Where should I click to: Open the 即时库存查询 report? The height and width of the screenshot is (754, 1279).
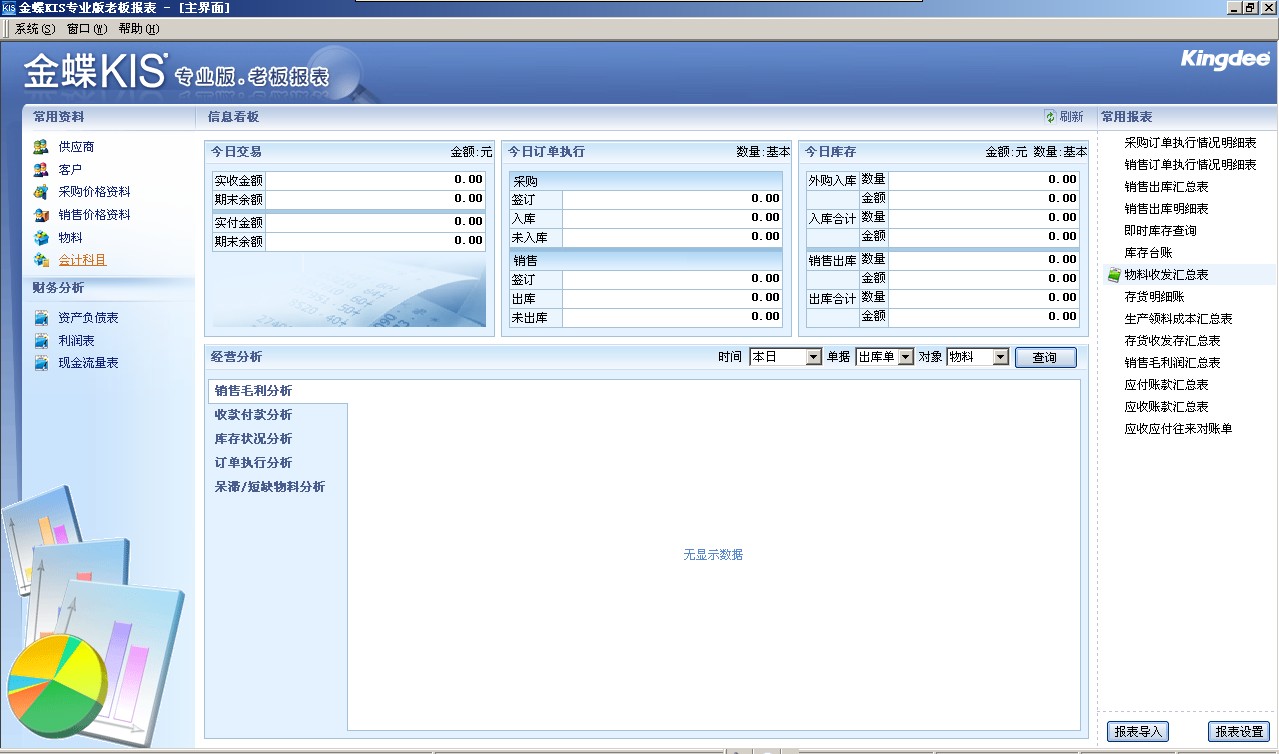[x=1160, y=231]
